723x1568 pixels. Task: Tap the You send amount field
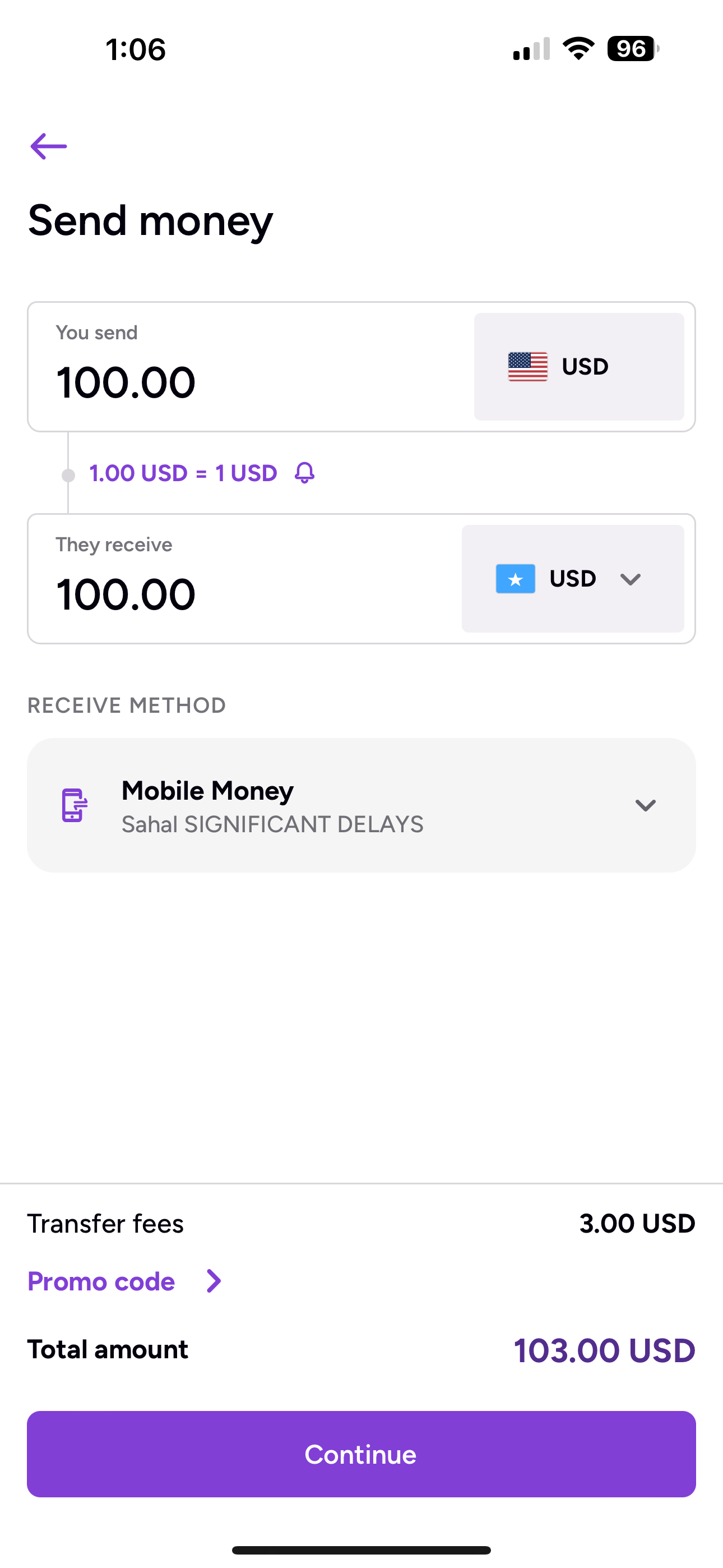tap(249, 366)
